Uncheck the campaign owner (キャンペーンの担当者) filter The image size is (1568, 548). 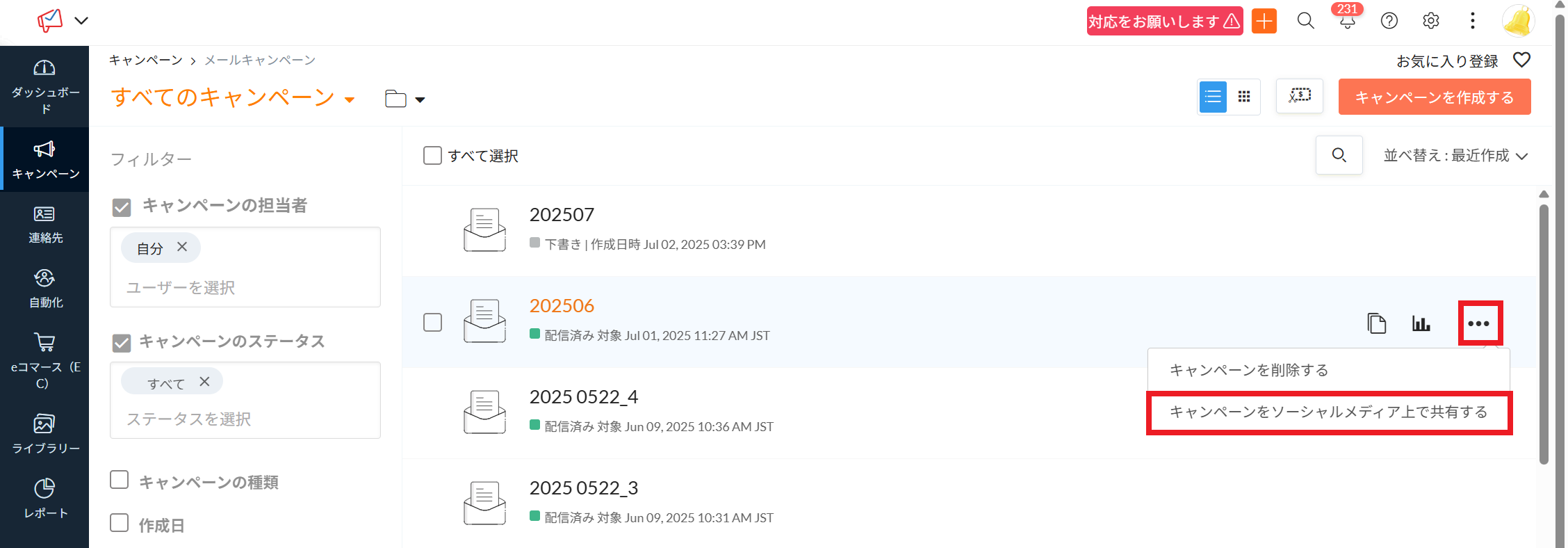coord(122,207)
